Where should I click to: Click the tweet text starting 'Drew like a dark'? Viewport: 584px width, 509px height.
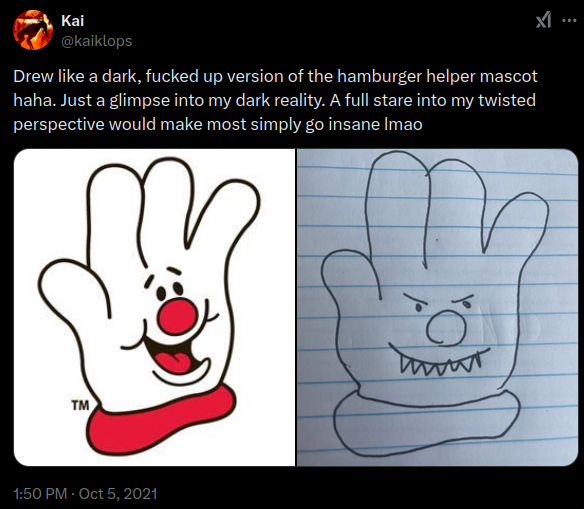[275, 100]
